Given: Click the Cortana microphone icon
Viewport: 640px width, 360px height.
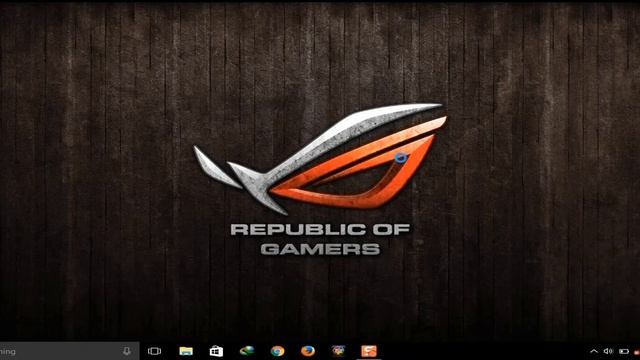Looking at the screenshot, I should click(x=127, y=351).
